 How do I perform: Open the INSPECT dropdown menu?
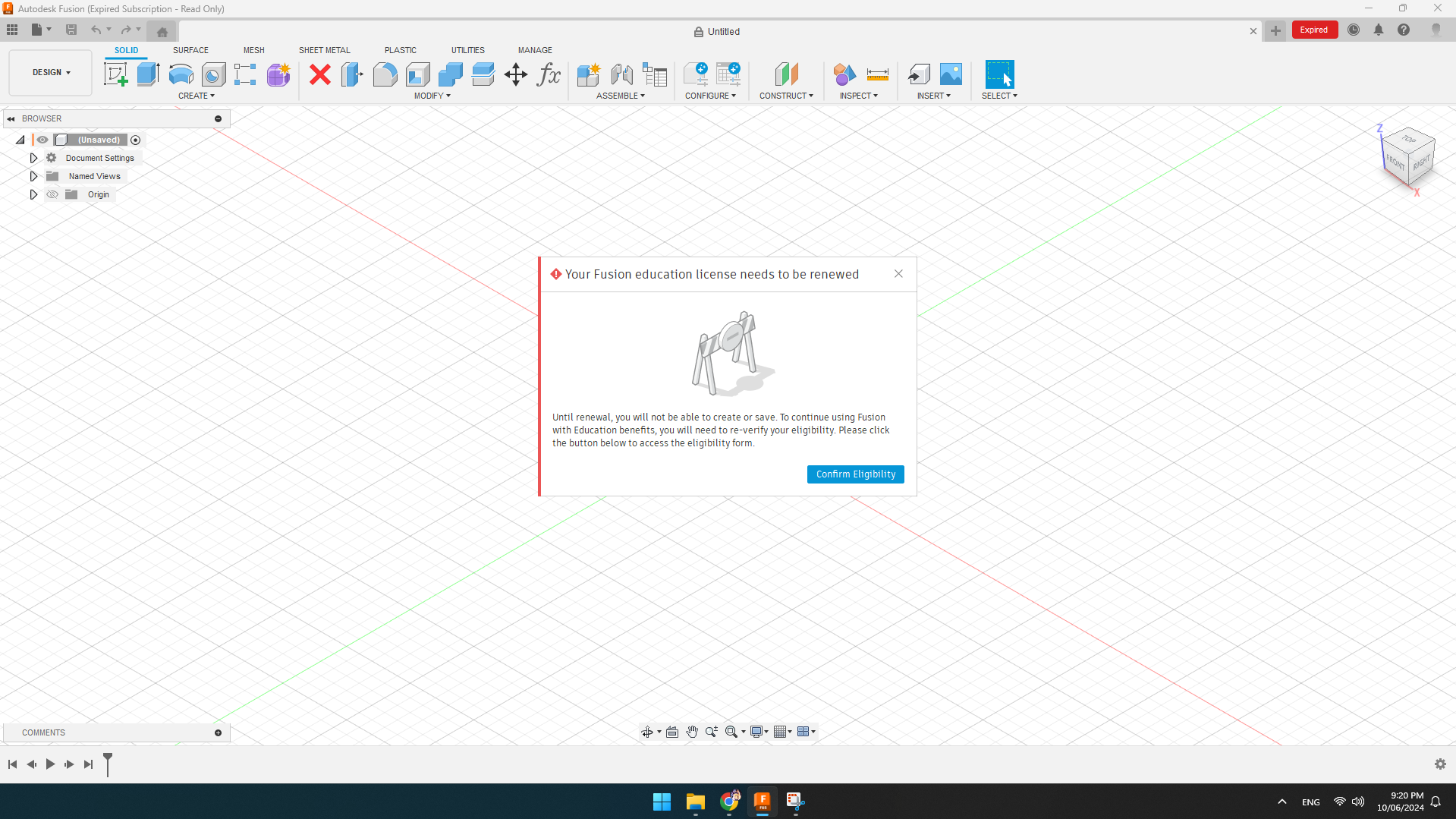(858, 96)
